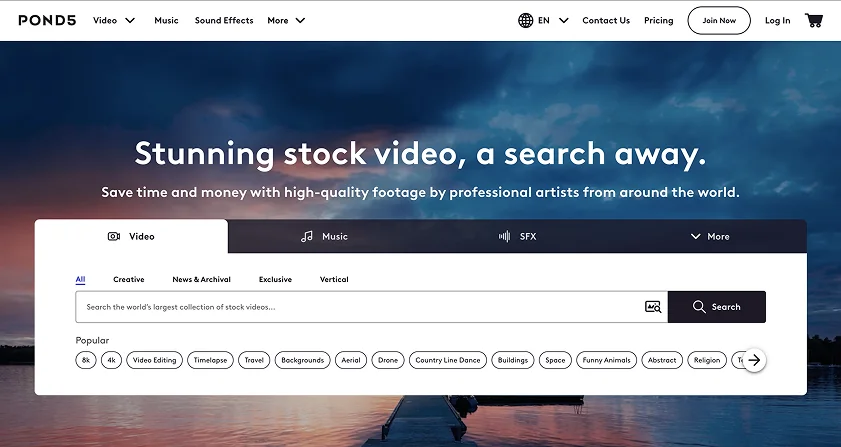Expand the Video menu chevron
This screenshot has height=447, width=841.
[x=130, y=20]
